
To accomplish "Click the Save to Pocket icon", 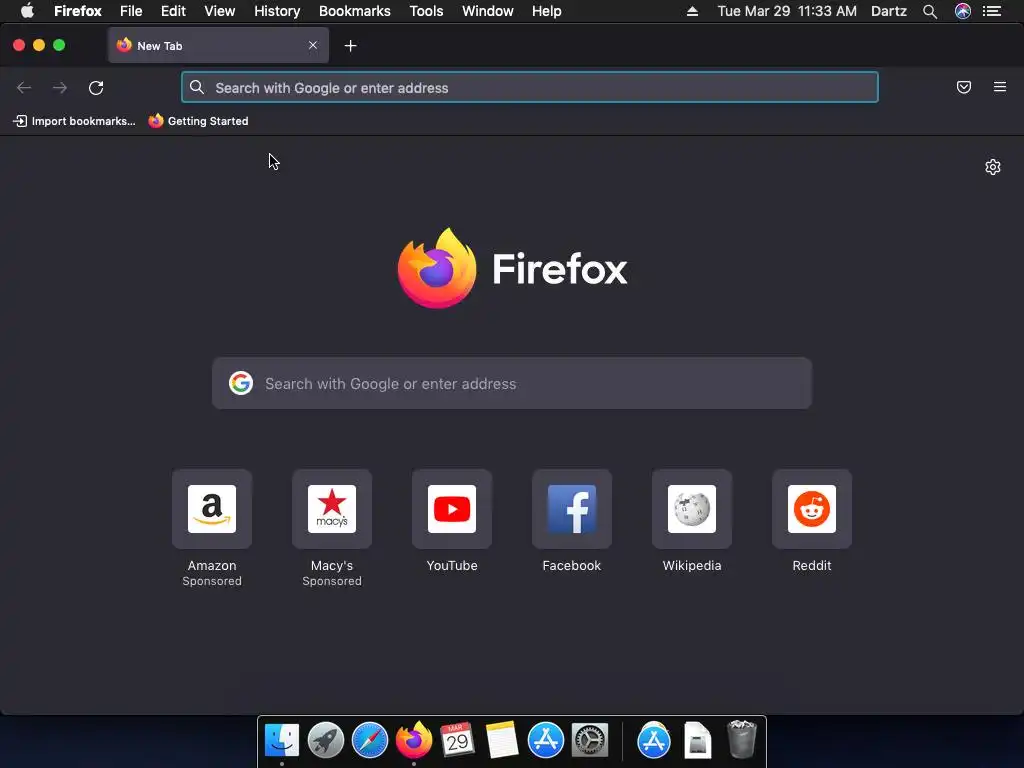I will coord(964,87).
